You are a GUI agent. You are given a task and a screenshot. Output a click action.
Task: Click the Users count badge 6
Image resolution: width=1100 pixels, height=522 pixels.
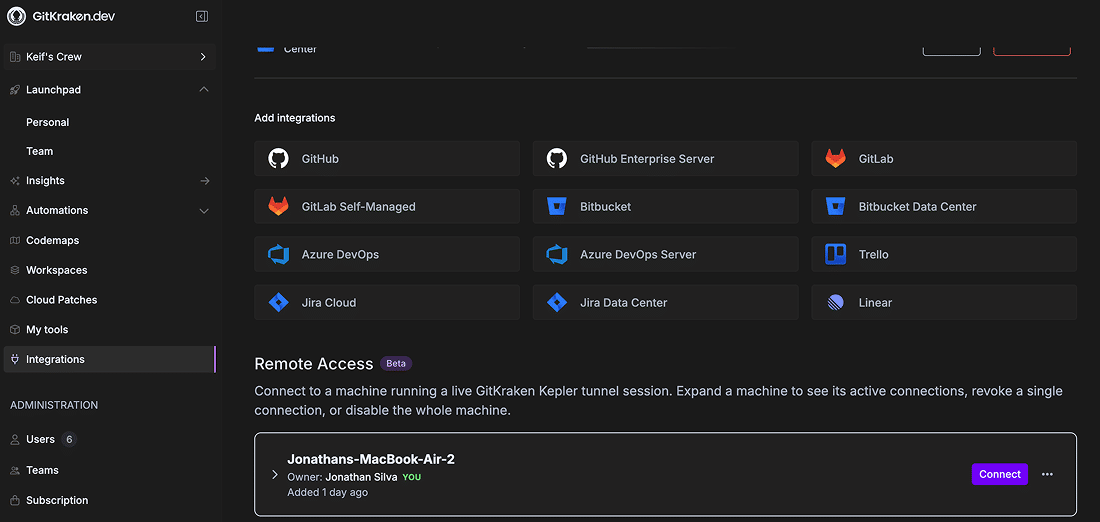[x=69, y=440]
